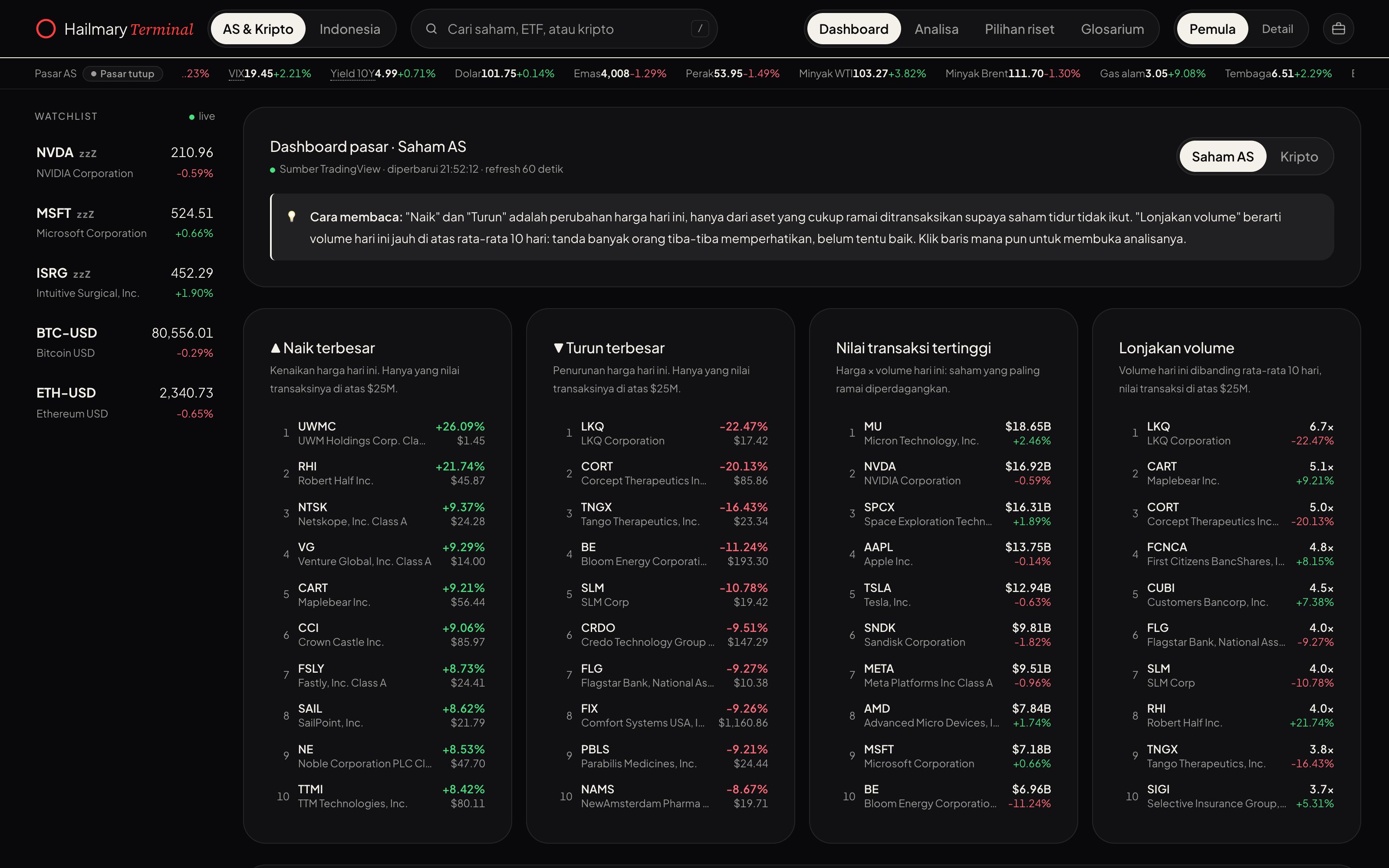Open the Glosarium tab
The width and height of the screenshot is (1389, 868).
pyautogui.click(x=1113, y=29)
